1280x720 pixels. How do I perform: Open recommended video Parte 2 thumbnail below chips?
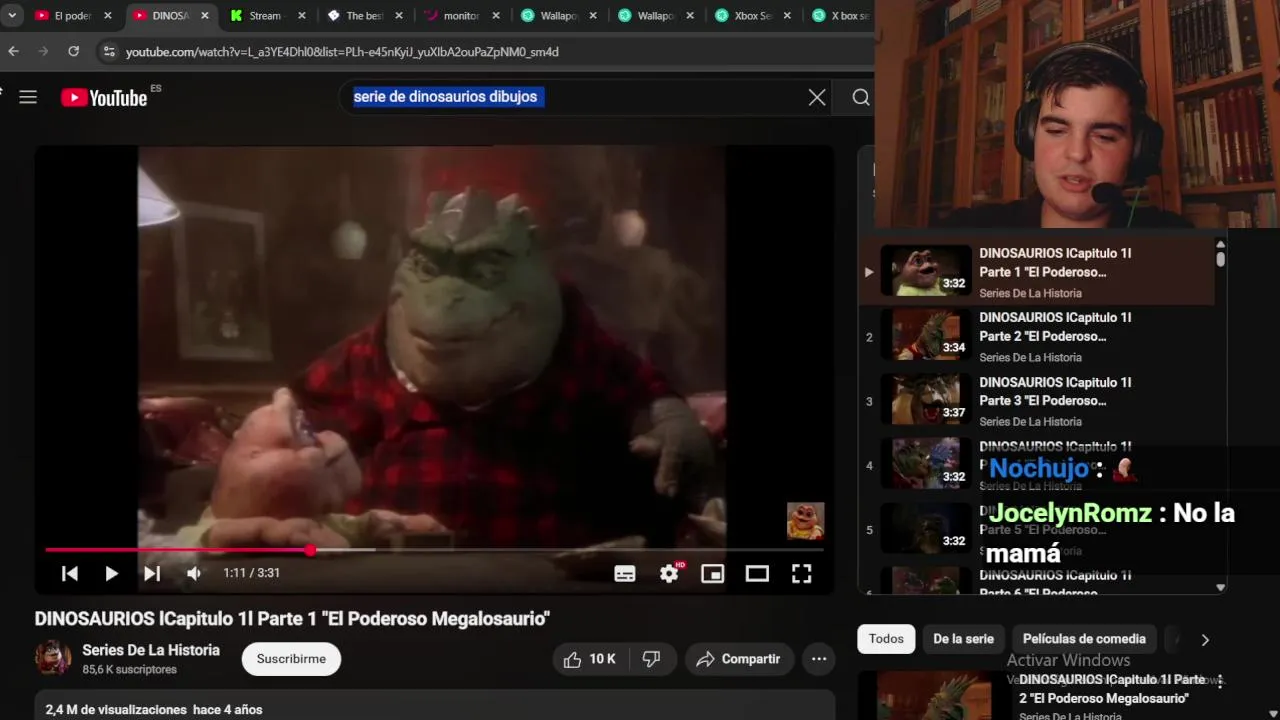[x=935, y=696]
